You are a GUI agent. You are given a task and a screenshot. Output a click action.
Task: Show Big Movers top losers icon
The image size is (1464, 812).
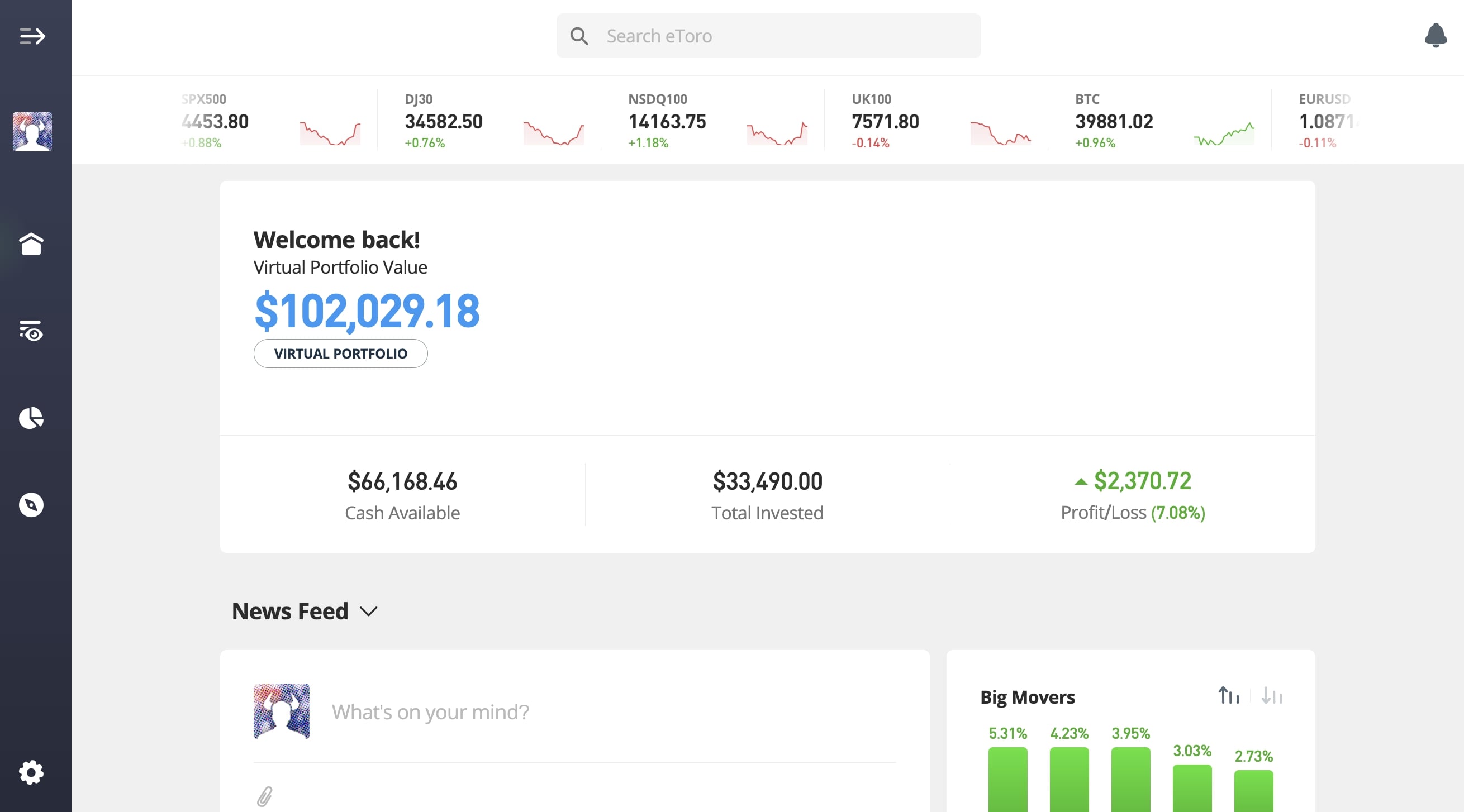[x=1272, y=696]
